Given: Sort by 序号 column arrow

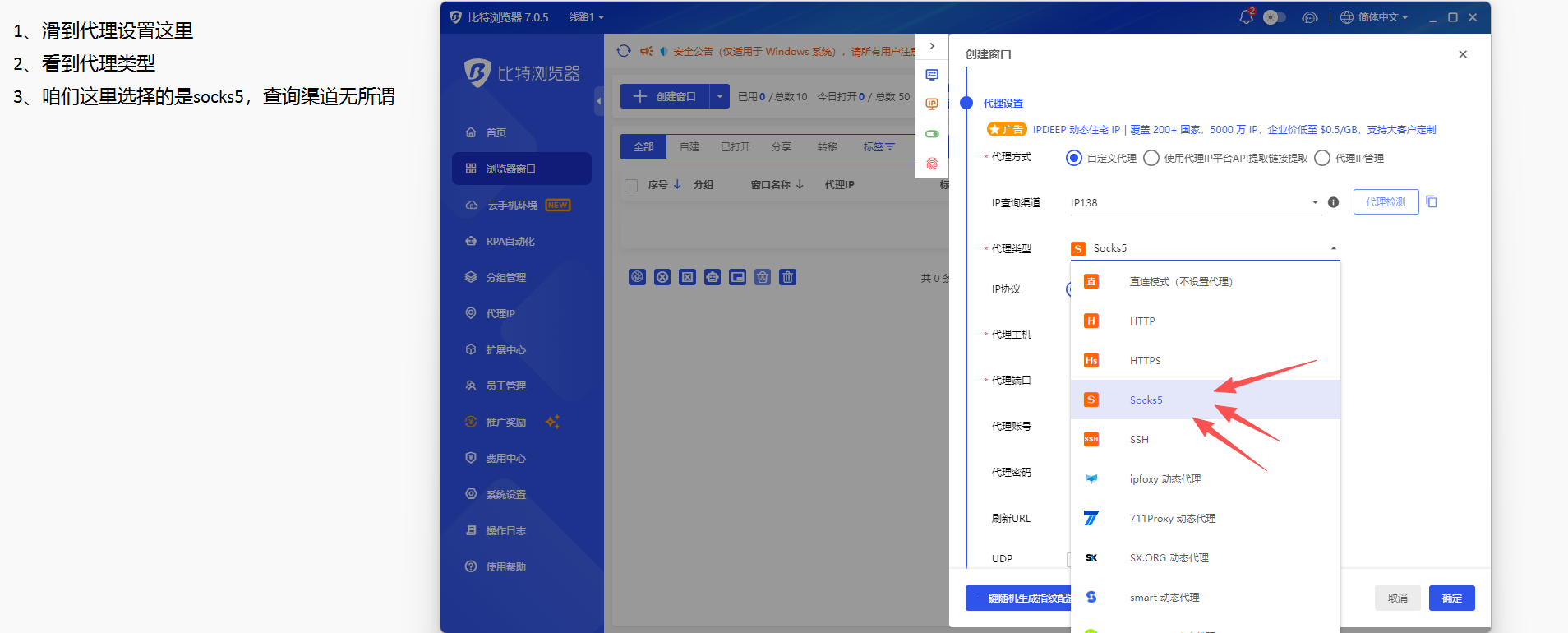Looking at the screenshot, I should tap(677, 184).
